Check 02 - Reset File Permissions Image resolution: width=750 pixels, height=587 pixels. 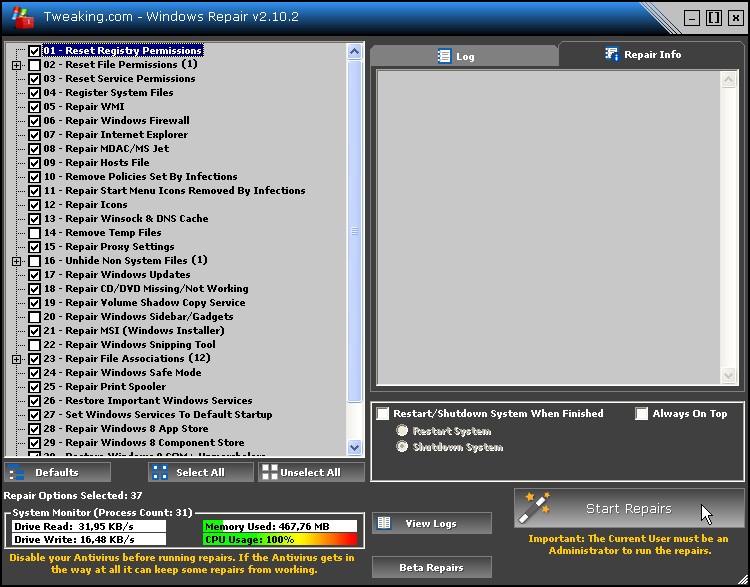pyautogui.click(x=34, y=65)
